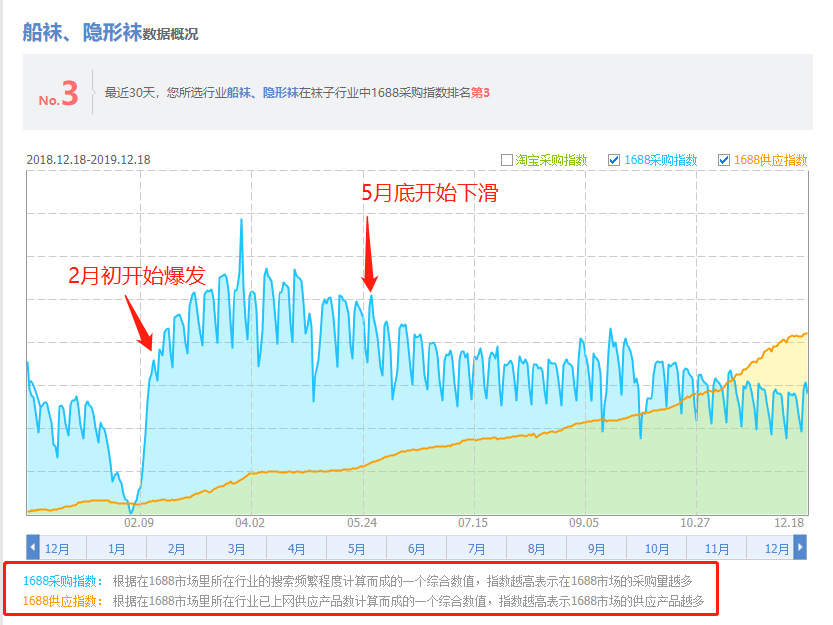This screenshot has height=625, width=833.
Task: Jump to 3月 in the timeline bar
Action: pyautogui.click(x=237, y=549)
